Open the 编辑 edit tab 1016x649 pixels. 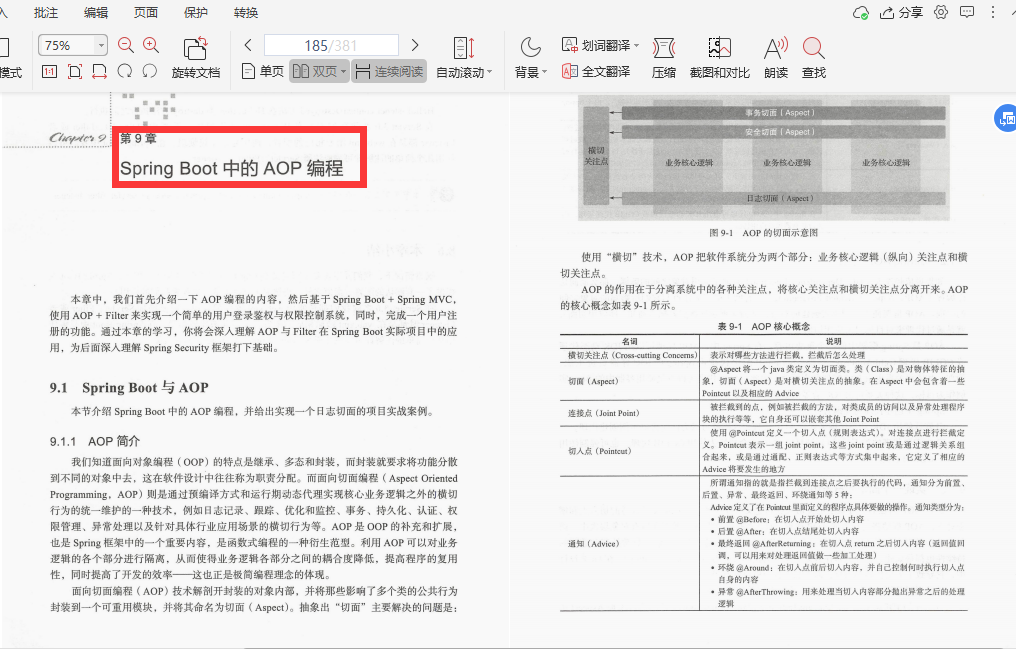click(x=96, y=13)
